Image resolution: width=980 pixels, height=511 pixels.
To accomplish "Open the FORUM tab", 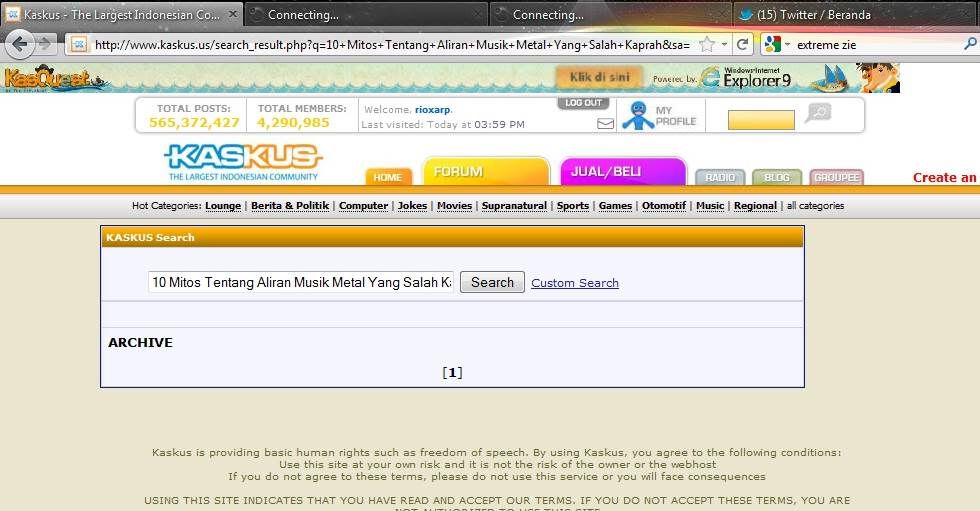I will coord(486,171).
